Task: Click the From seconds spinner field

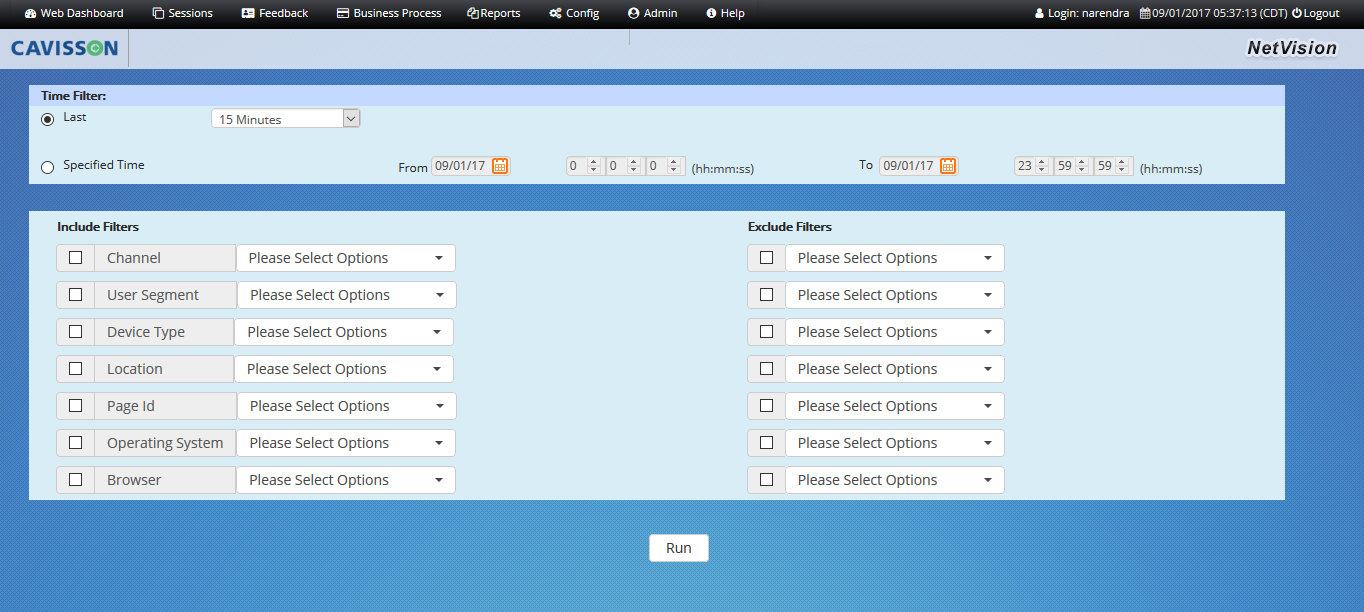Action: pos(665,166)
